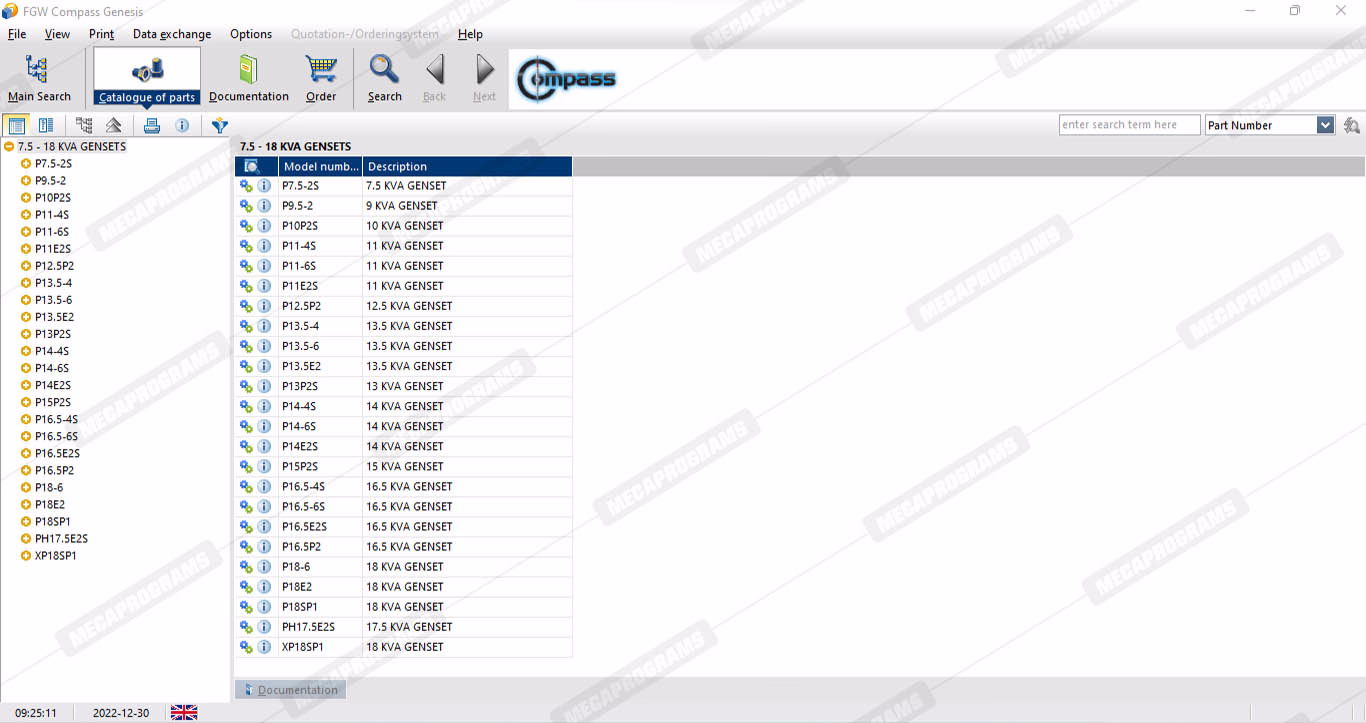The width and height of the screenshot is (1366, 723).
Task: Open parts gear icon for P11-4S row
Action: point(246,246)
